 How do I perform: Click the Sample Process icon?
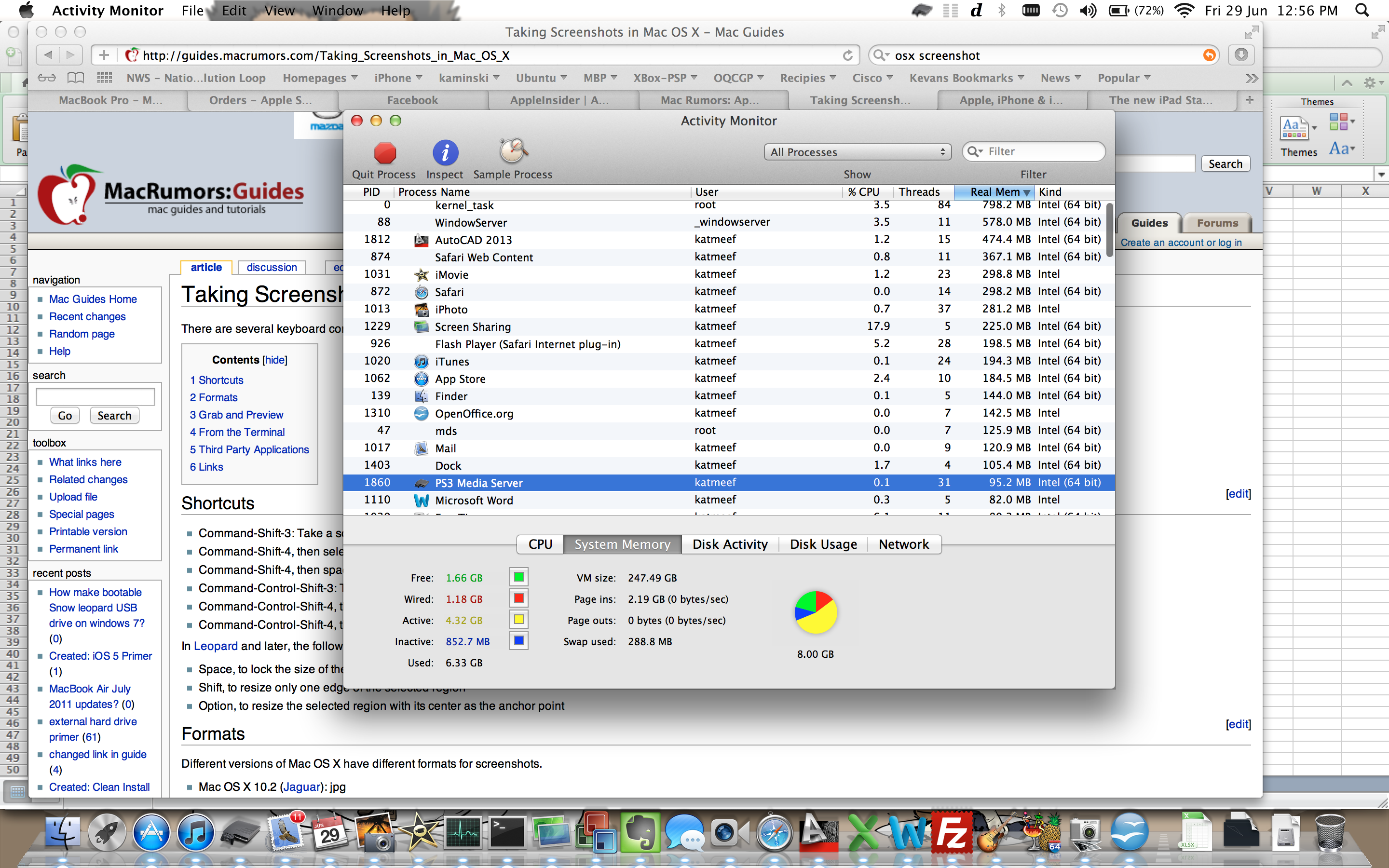(513, 151)
